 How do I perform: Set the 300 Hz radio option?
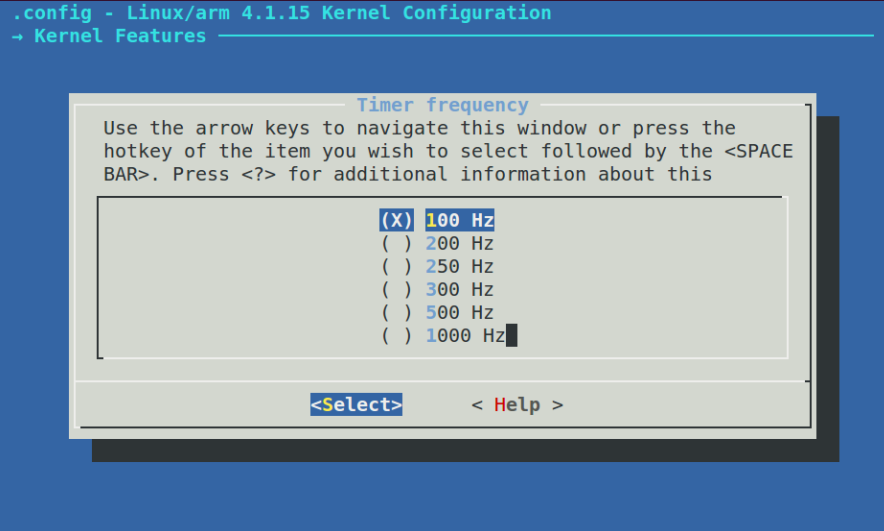[x=437, y=289]
